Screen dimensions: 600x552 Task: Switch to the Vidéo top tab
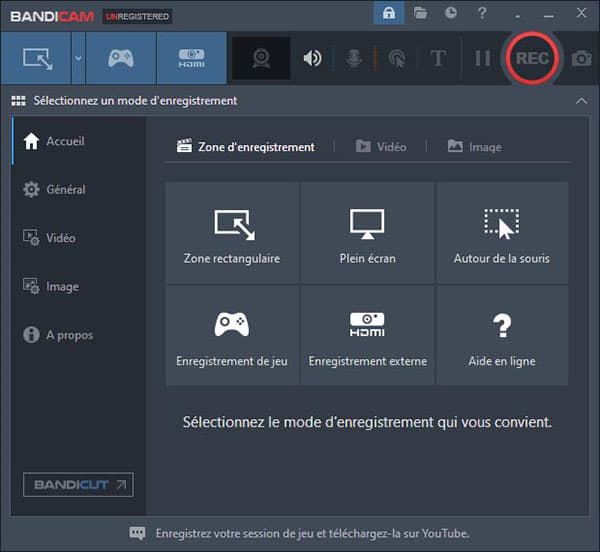[x=381, y=147]
